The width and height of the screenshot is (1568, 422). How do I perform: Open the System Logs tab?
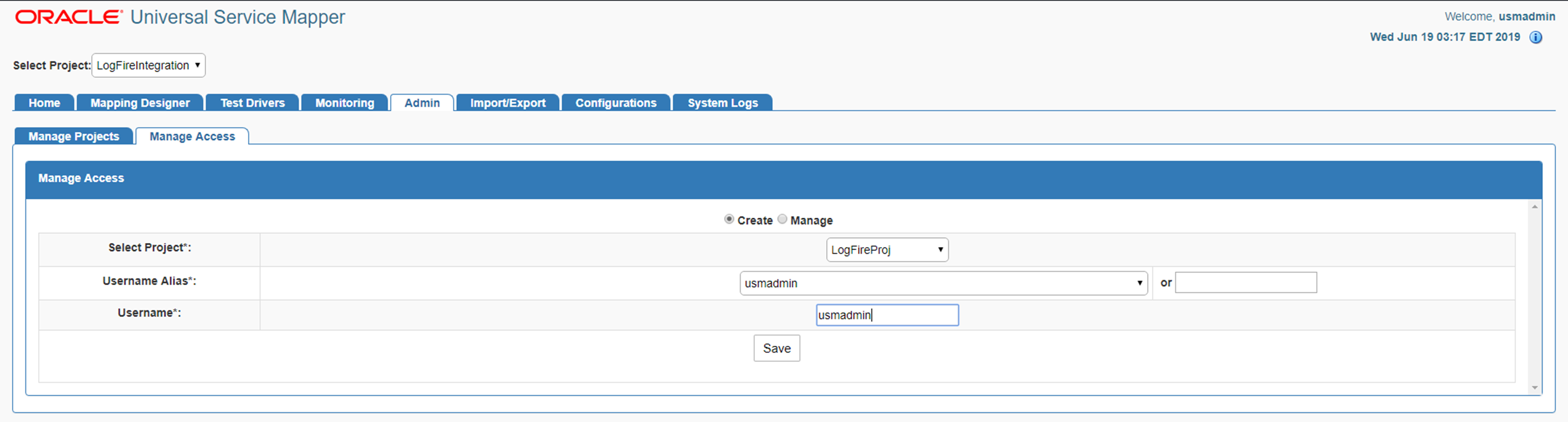[722, 103]
